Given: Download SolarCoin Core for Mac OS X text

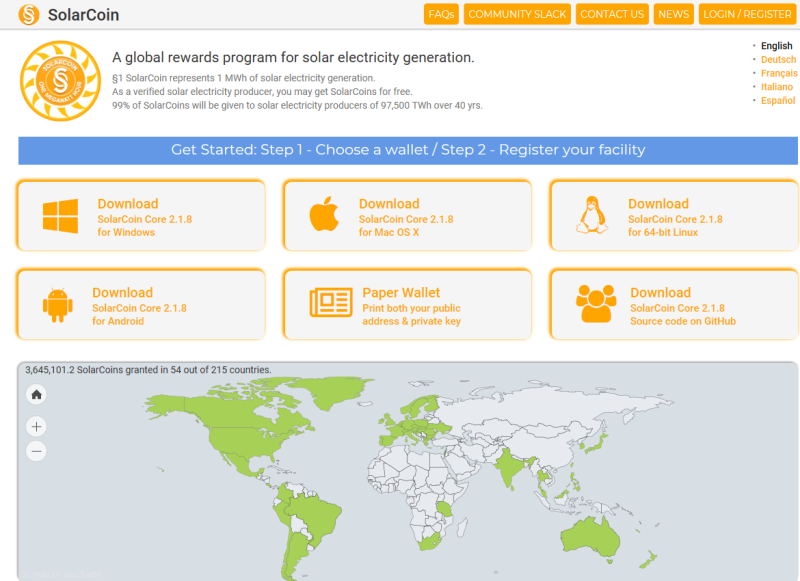Looking at the screenshot, I should click(406, 218).
